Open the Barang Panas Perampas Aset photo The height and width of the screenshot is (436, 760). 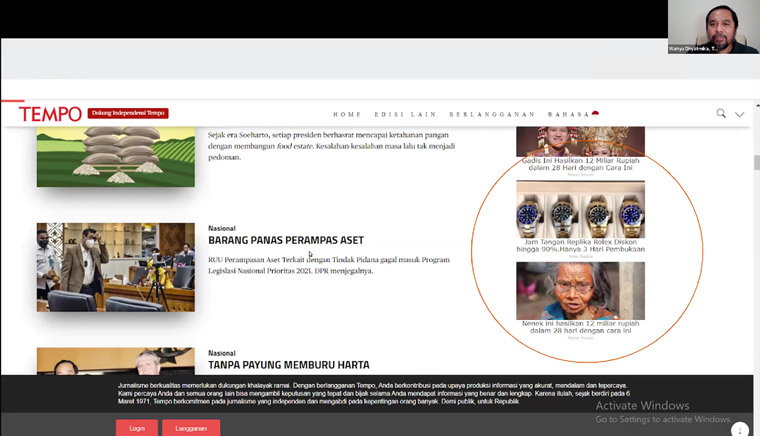tap(116, 267)
